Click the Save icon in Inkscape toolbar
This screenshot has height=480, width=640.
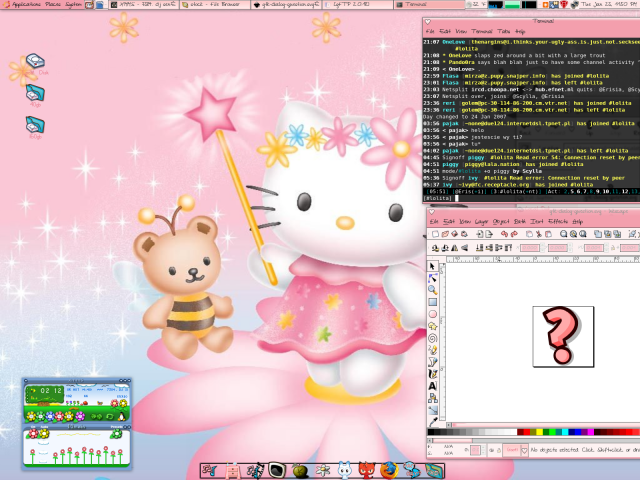click(454, 234)
